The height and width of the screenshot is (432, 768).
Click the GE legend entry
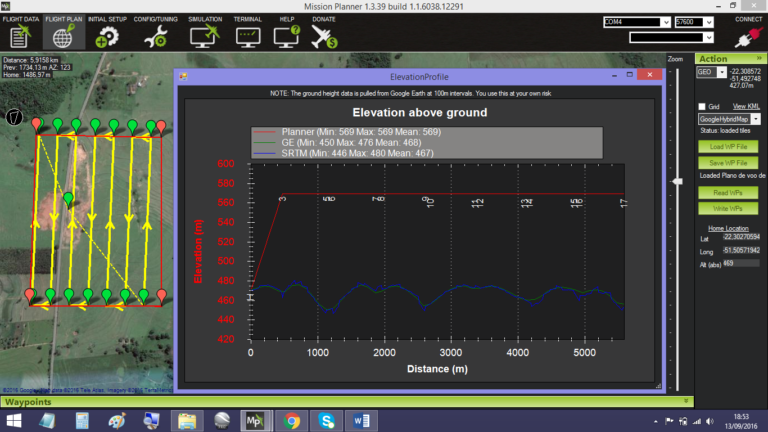[x=337, y=143]
